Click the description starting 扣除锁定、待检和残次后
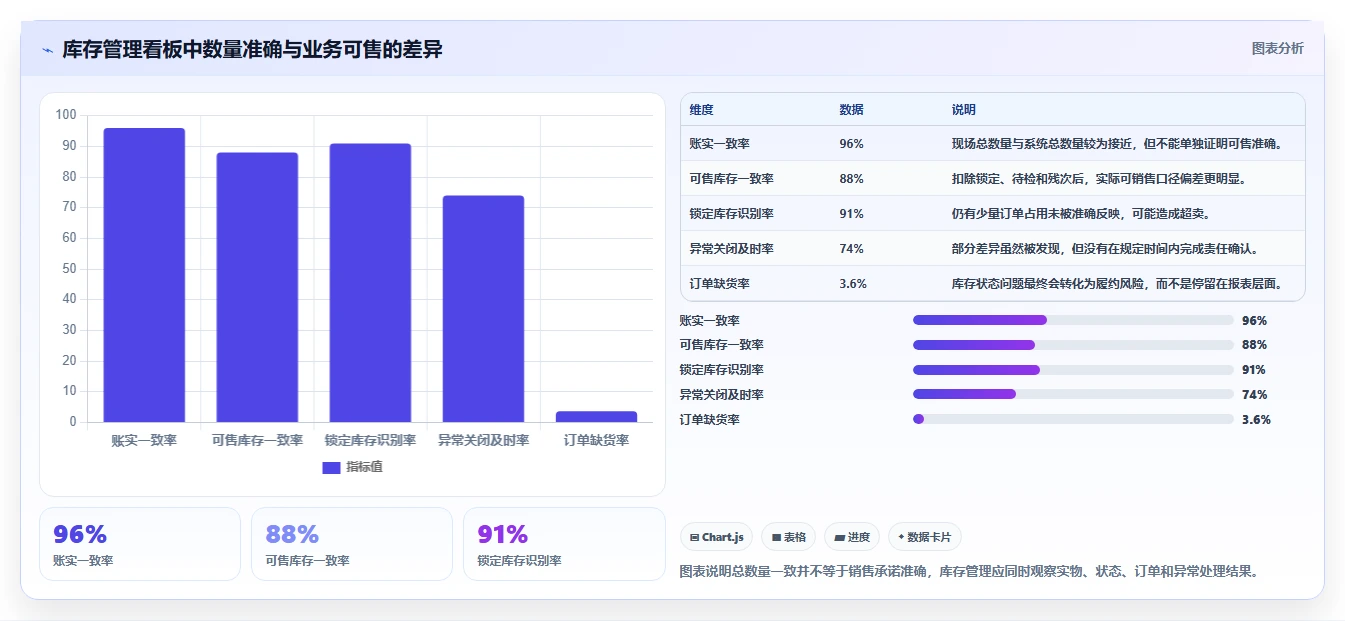1345x621 pixels. click(1100, 179)
